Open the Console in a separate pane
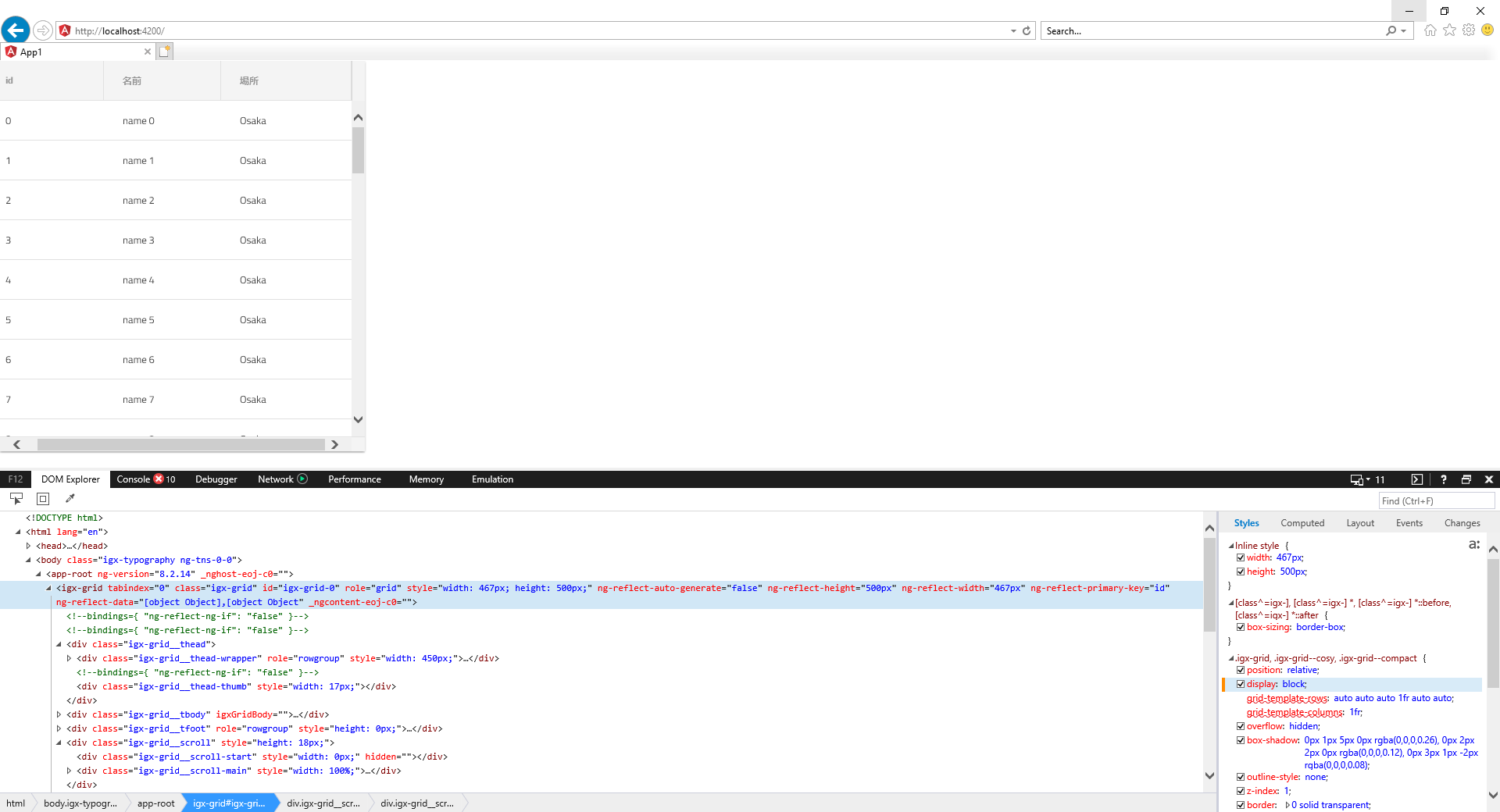 [1417, 479]
